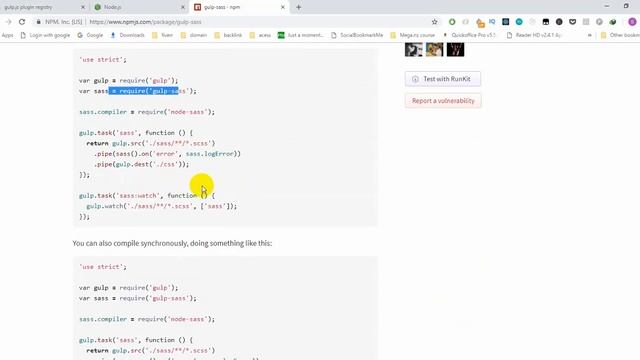Bookmark this page with the star
This screenshot has width=640, height=360.
(x=434, y=22)
